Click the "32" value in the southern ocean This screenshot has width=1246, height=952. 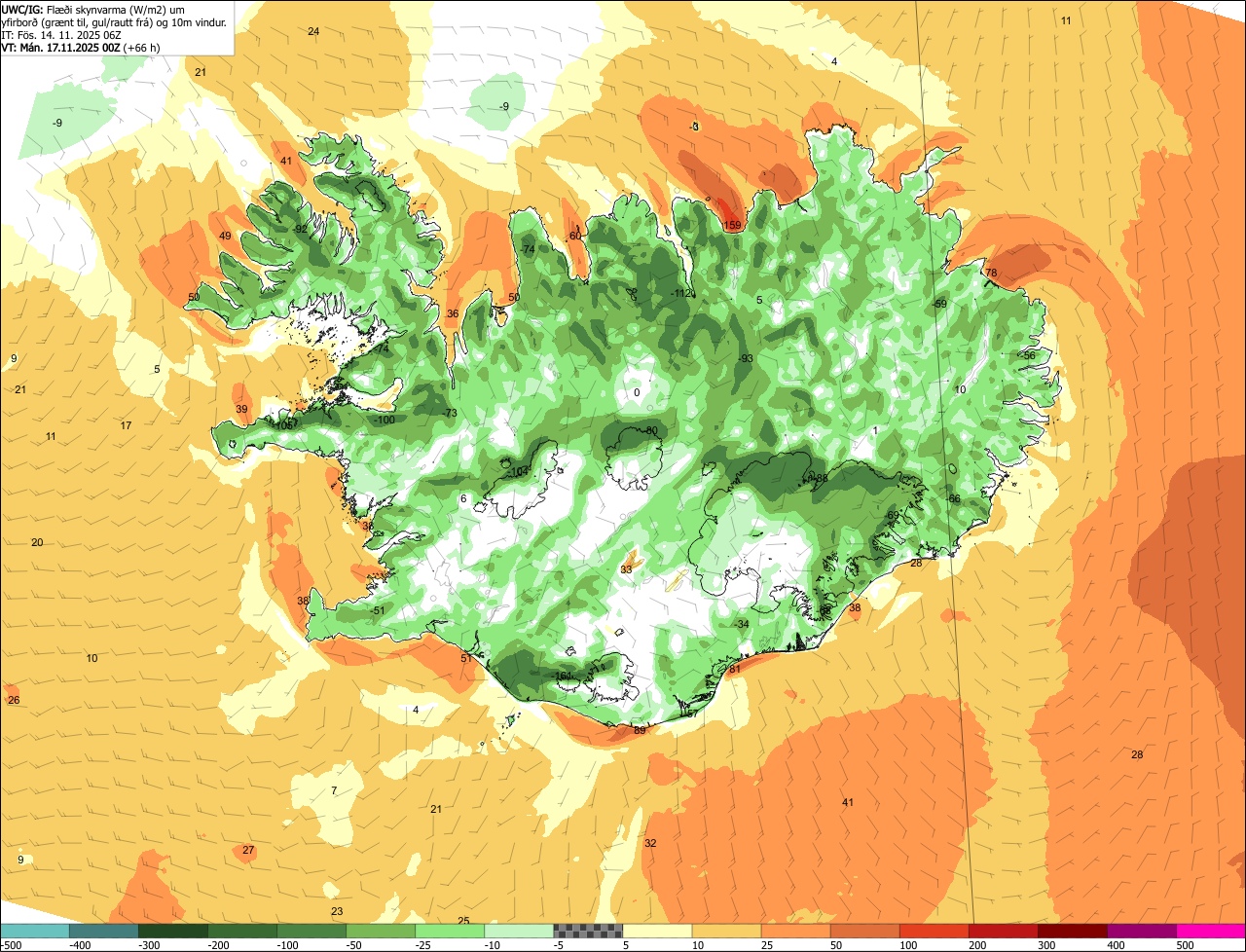pyautogui.click(x=650, y=843)
